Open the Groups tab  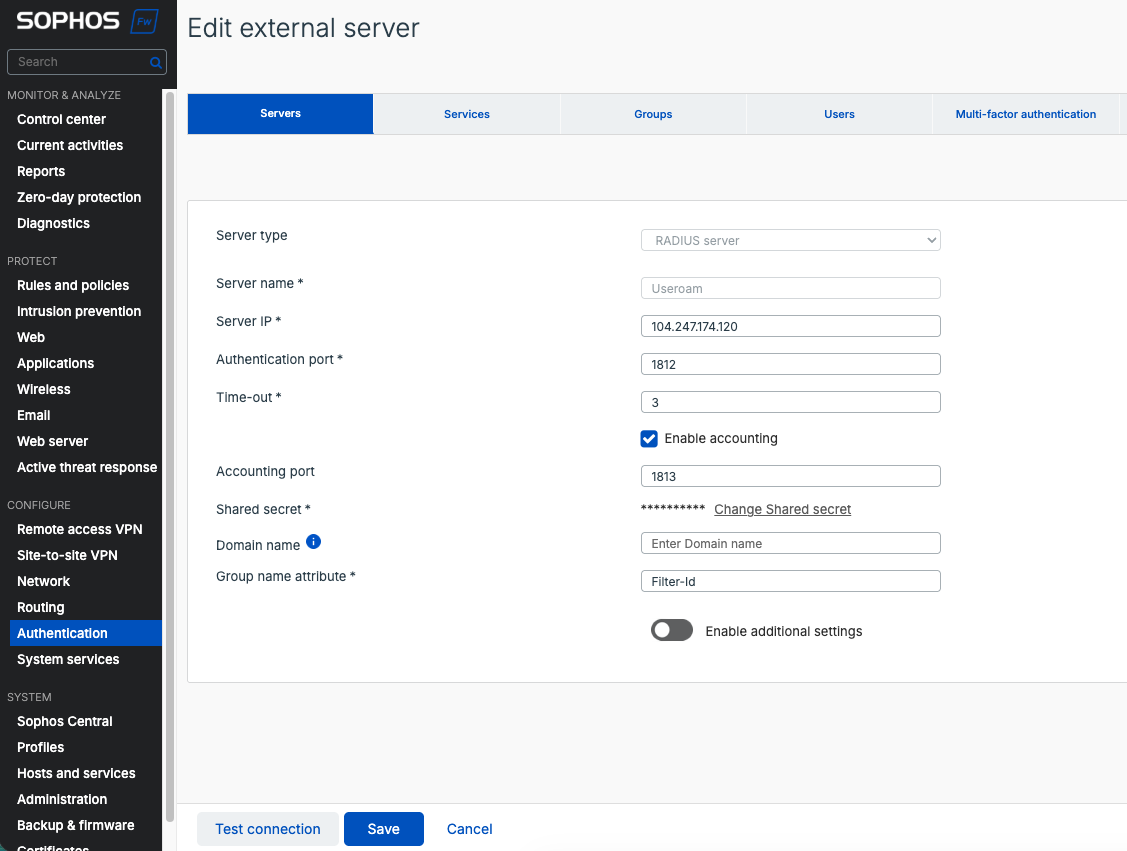click(653, 114)
